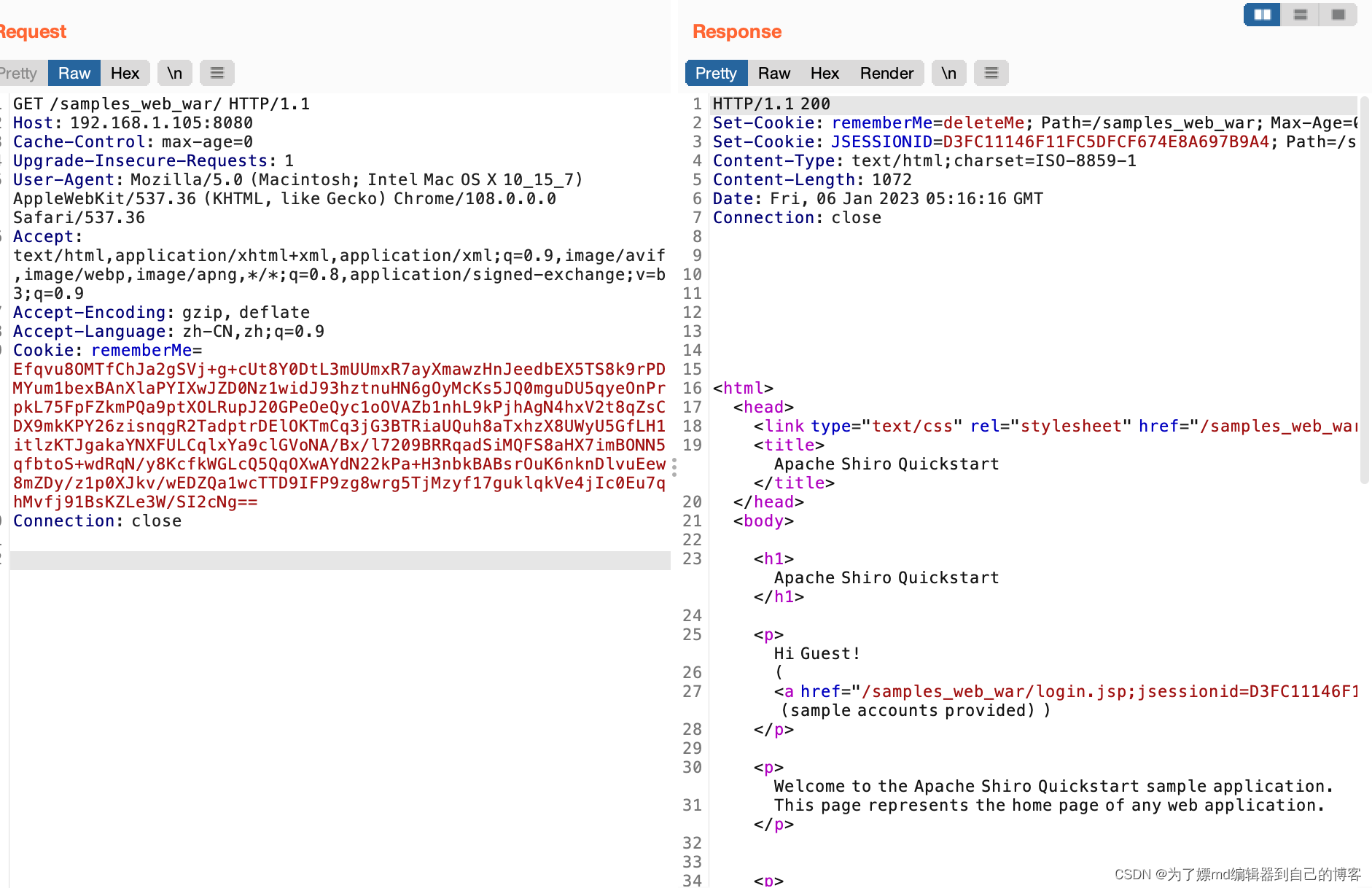Click the Cookie rememberMe parameter name
This screenshot has width=1372, height=888.
point(141,350)
